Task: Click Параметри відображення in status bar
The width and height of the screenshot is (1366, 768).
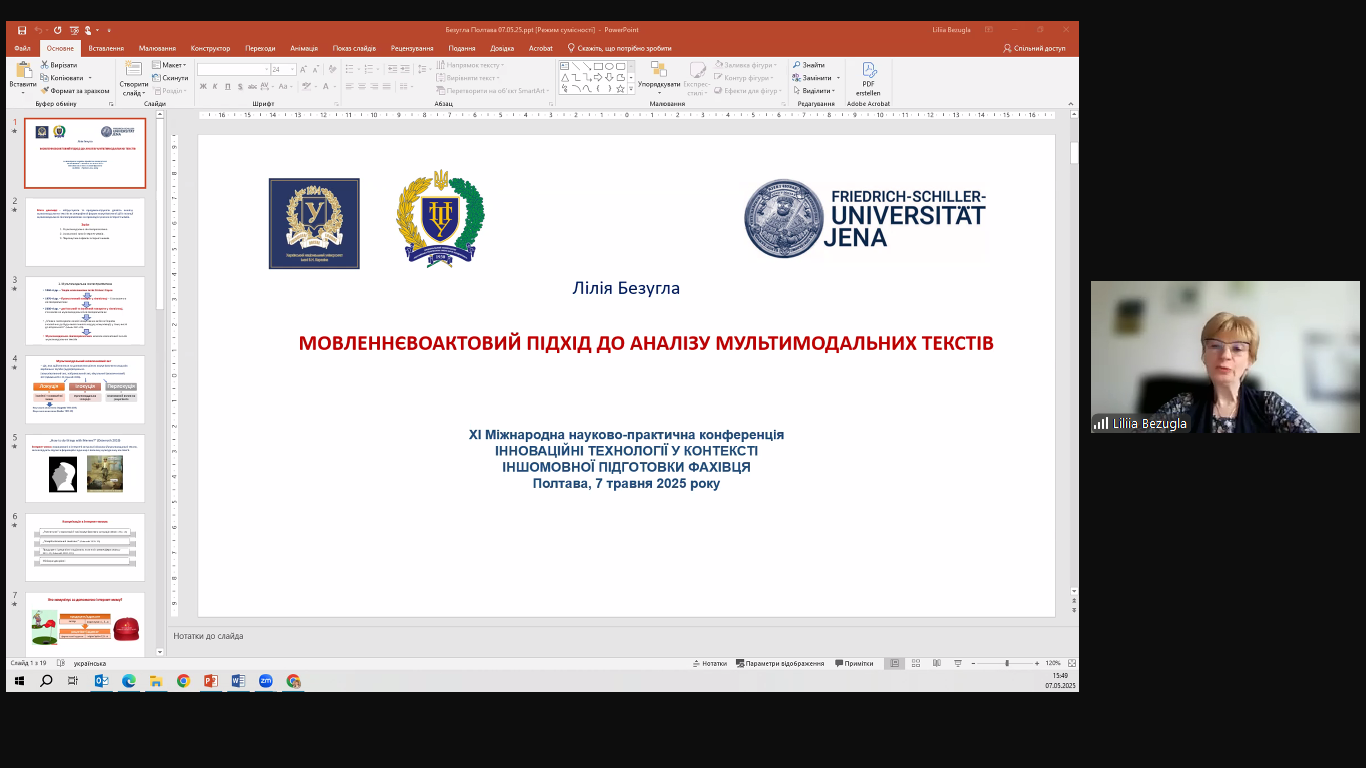Action: (780, 663)
